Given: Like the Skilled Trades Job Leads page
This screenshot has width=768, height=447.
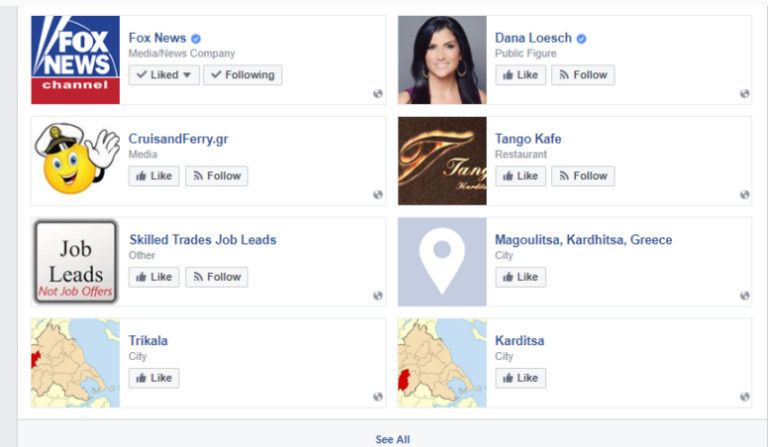Looking at the screenshot, I should 154,277.
